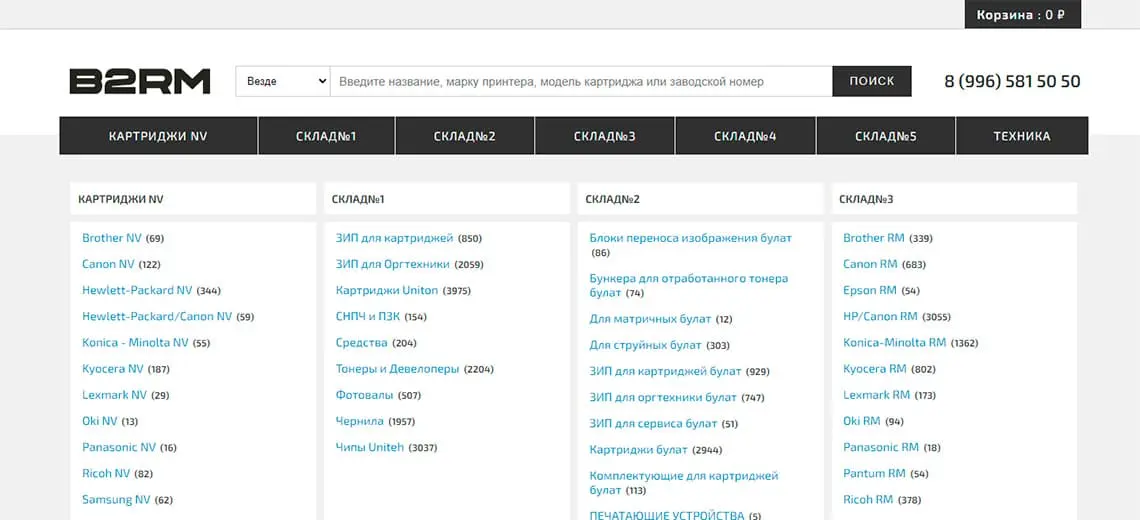The width and height of the screenshot is (1140, 520).
Task: Open Lexmark NV category link
Action: pos(115,395)
